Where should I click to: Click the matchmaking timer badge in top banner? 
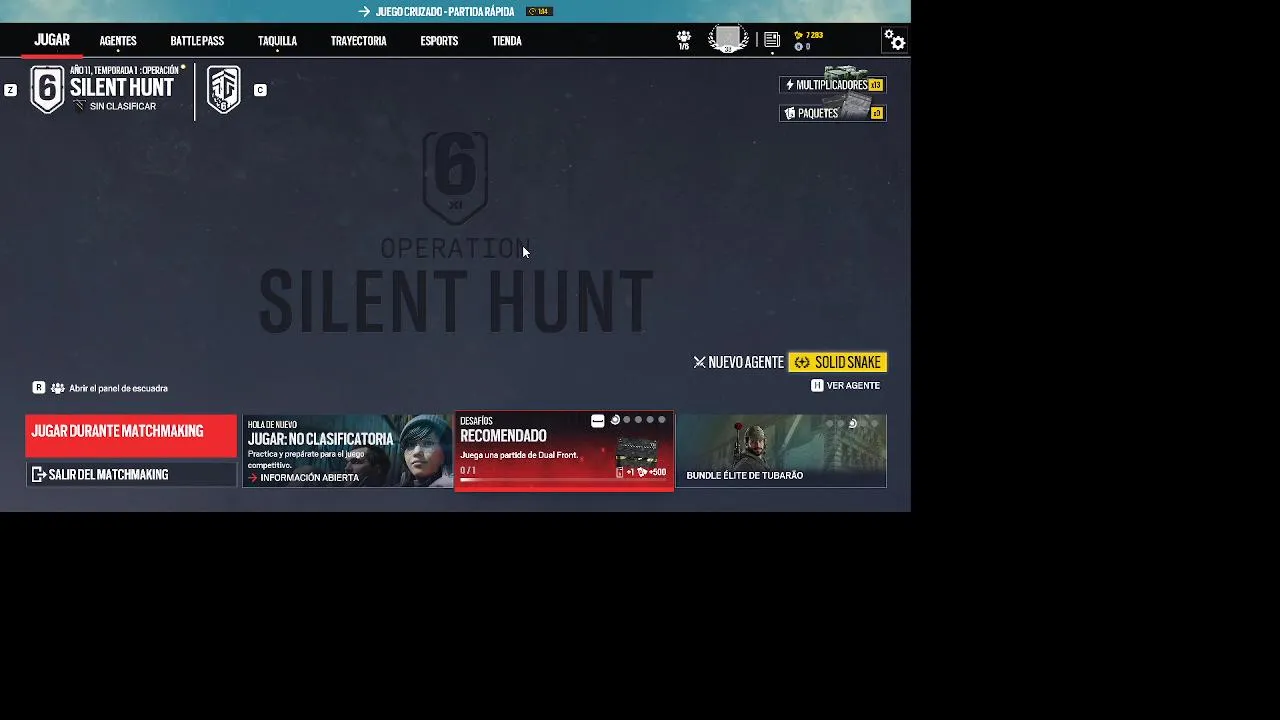tap(538, 12)
